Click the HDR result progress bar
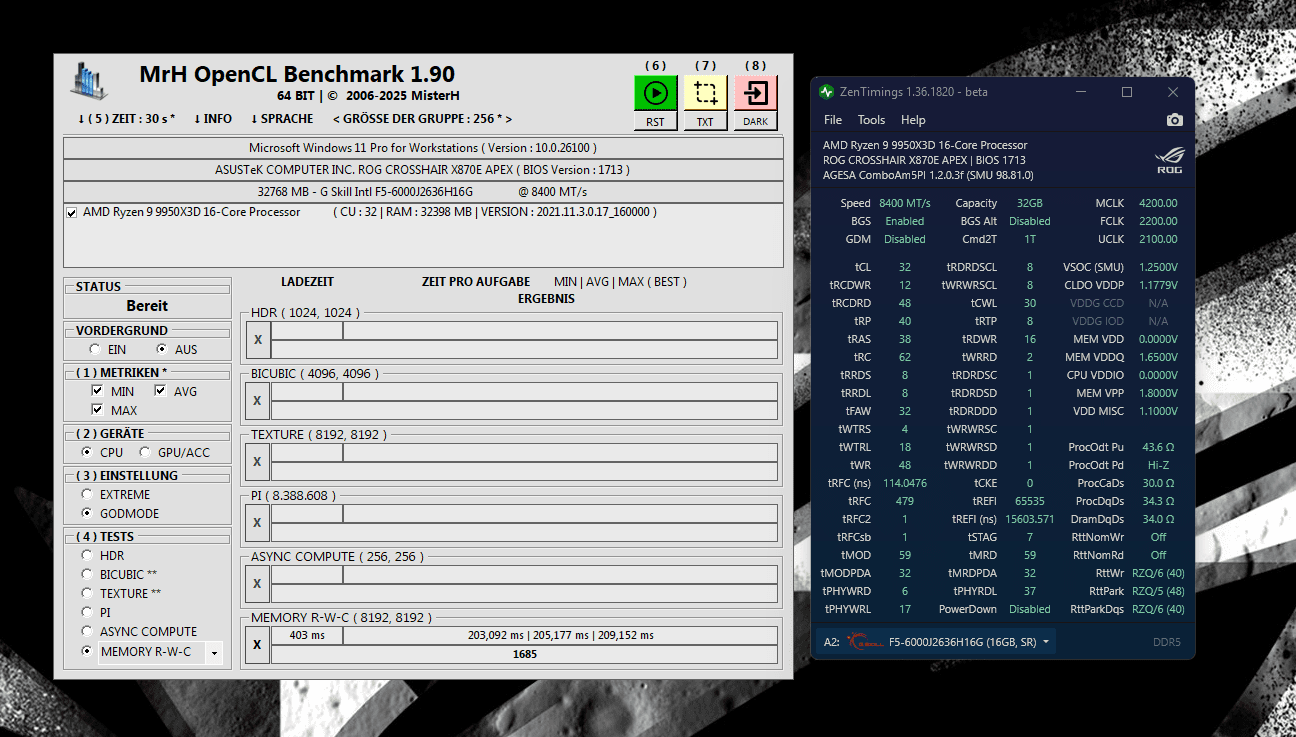 (x=525, y=350)
